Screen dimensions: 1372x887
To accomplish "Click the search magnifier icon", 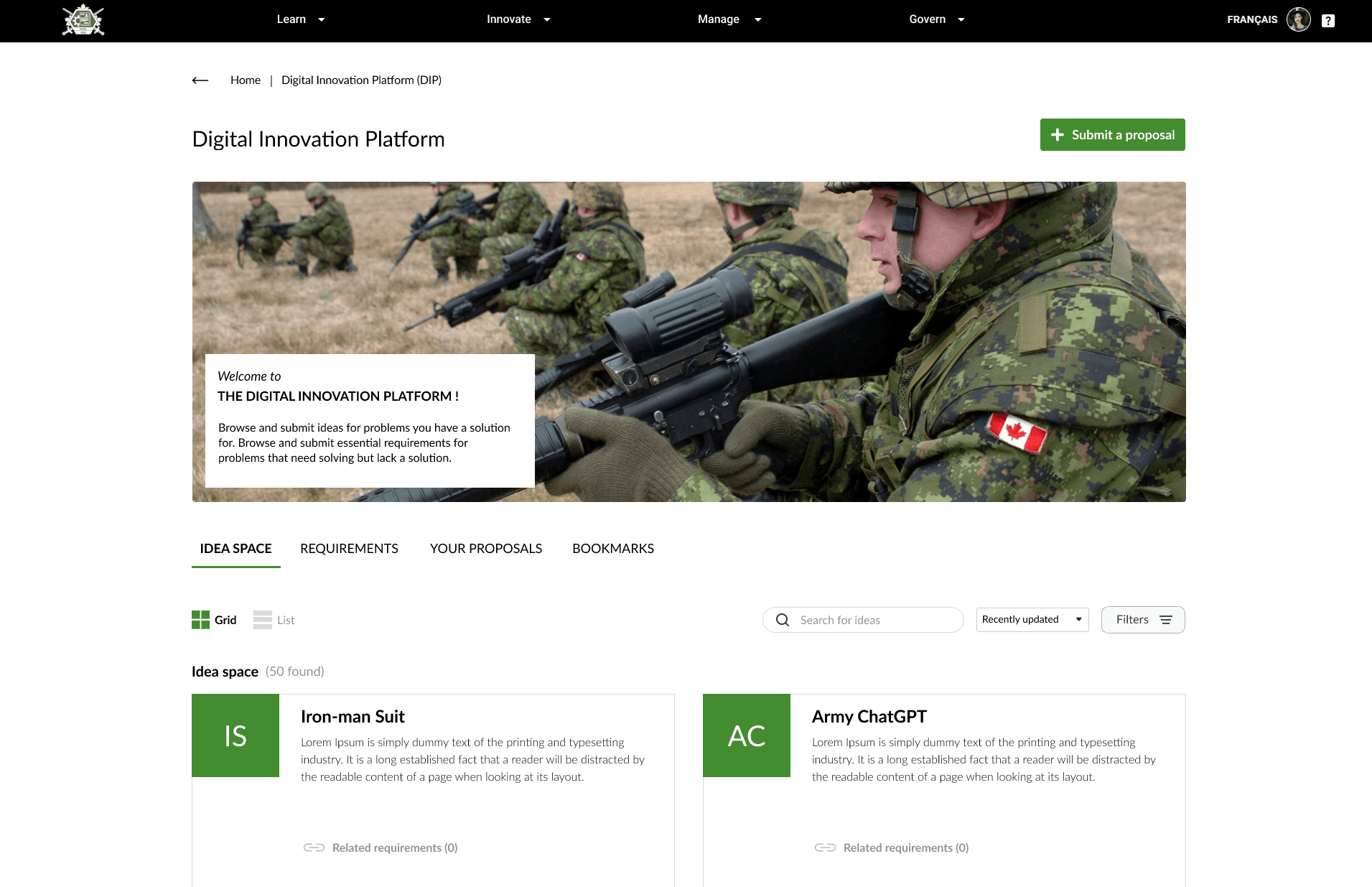I will (783, 620).
